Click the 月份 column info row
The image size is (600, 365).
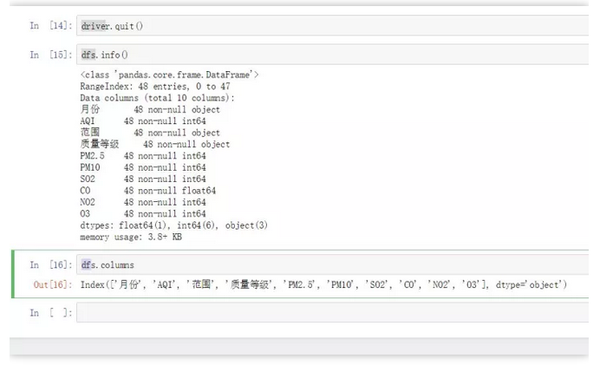(150, 109)
